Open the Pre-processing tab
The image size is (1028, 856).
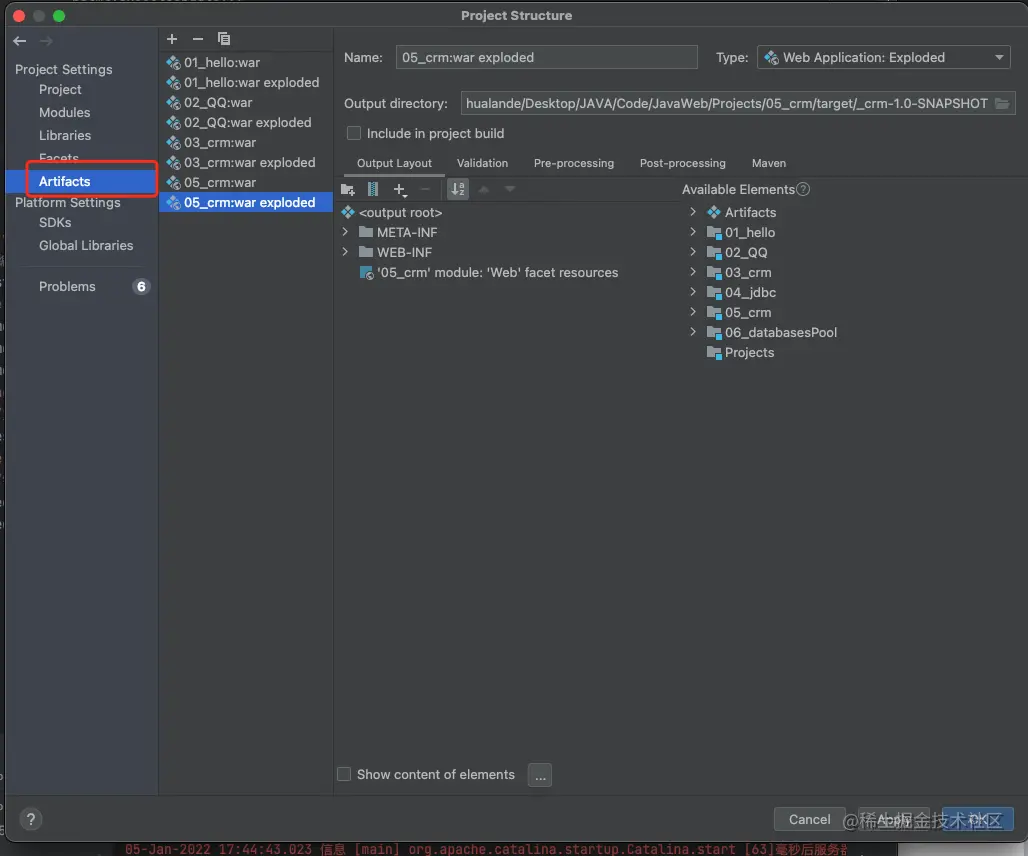pyautogui.click(x=574, y=163)
